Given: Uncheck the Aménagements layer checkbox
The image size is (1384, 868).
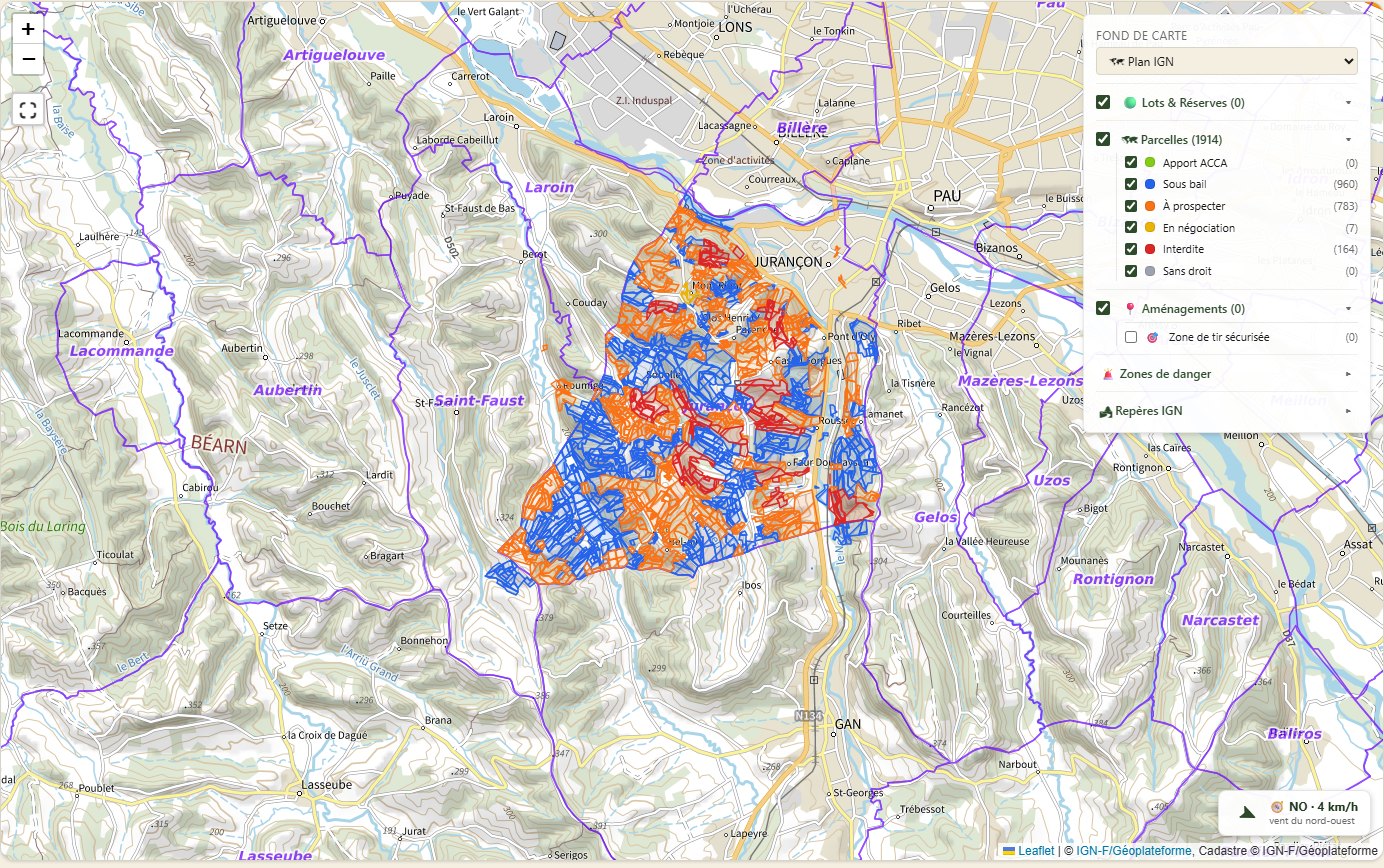Looking at the screenshot, I should pyautogui.click(x=1103, y=308).
